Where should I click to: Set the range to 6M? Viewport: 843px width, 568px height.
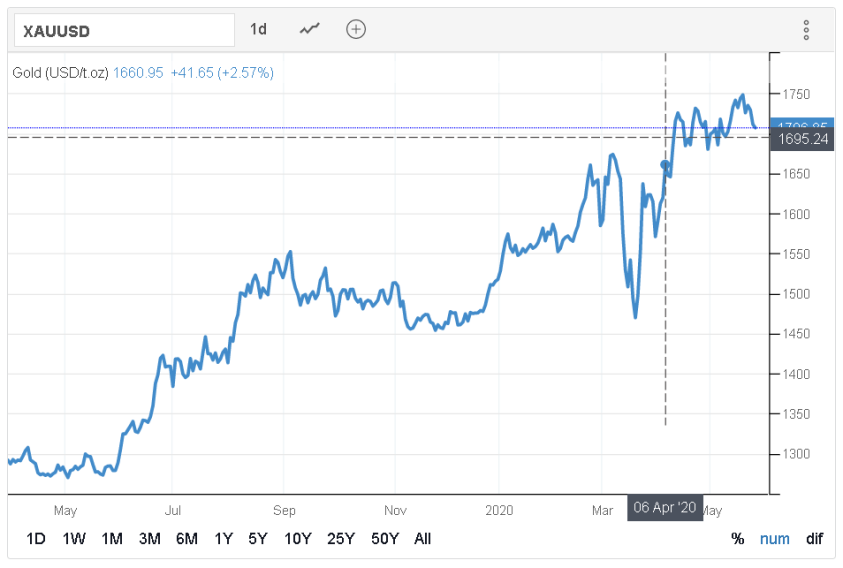click(187, 539)
